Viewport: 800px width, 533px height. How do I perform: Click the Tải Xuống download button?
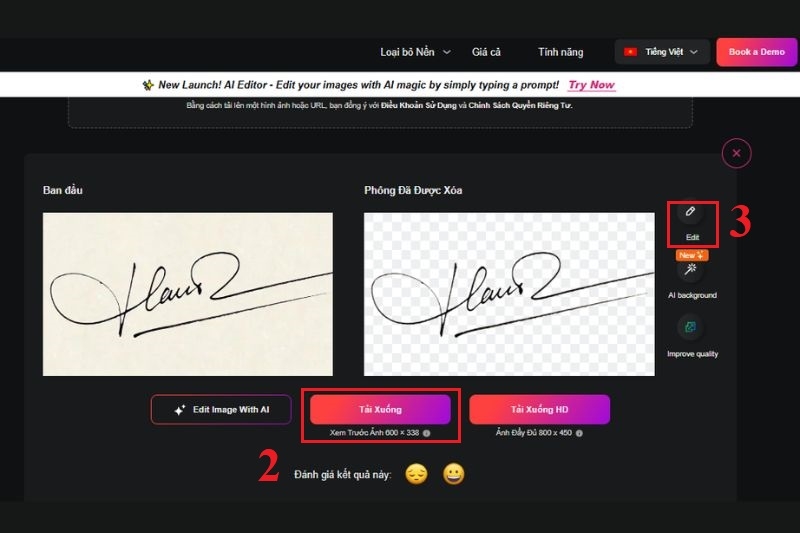pyautogui.click(x=380, y=410)
